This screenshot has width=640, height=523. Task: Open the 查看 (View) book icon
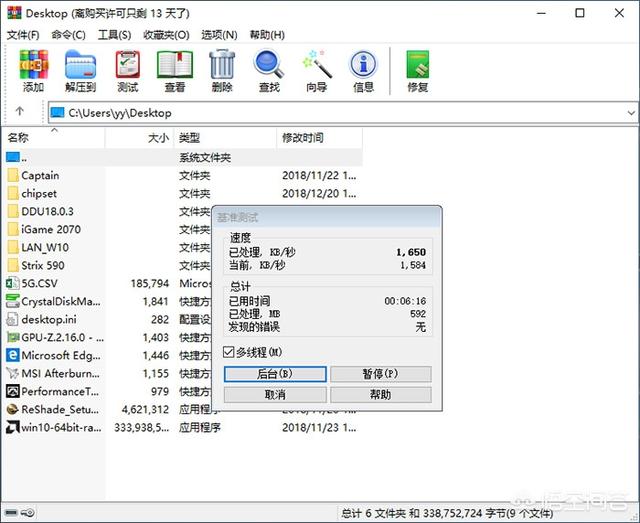(175, 71)
